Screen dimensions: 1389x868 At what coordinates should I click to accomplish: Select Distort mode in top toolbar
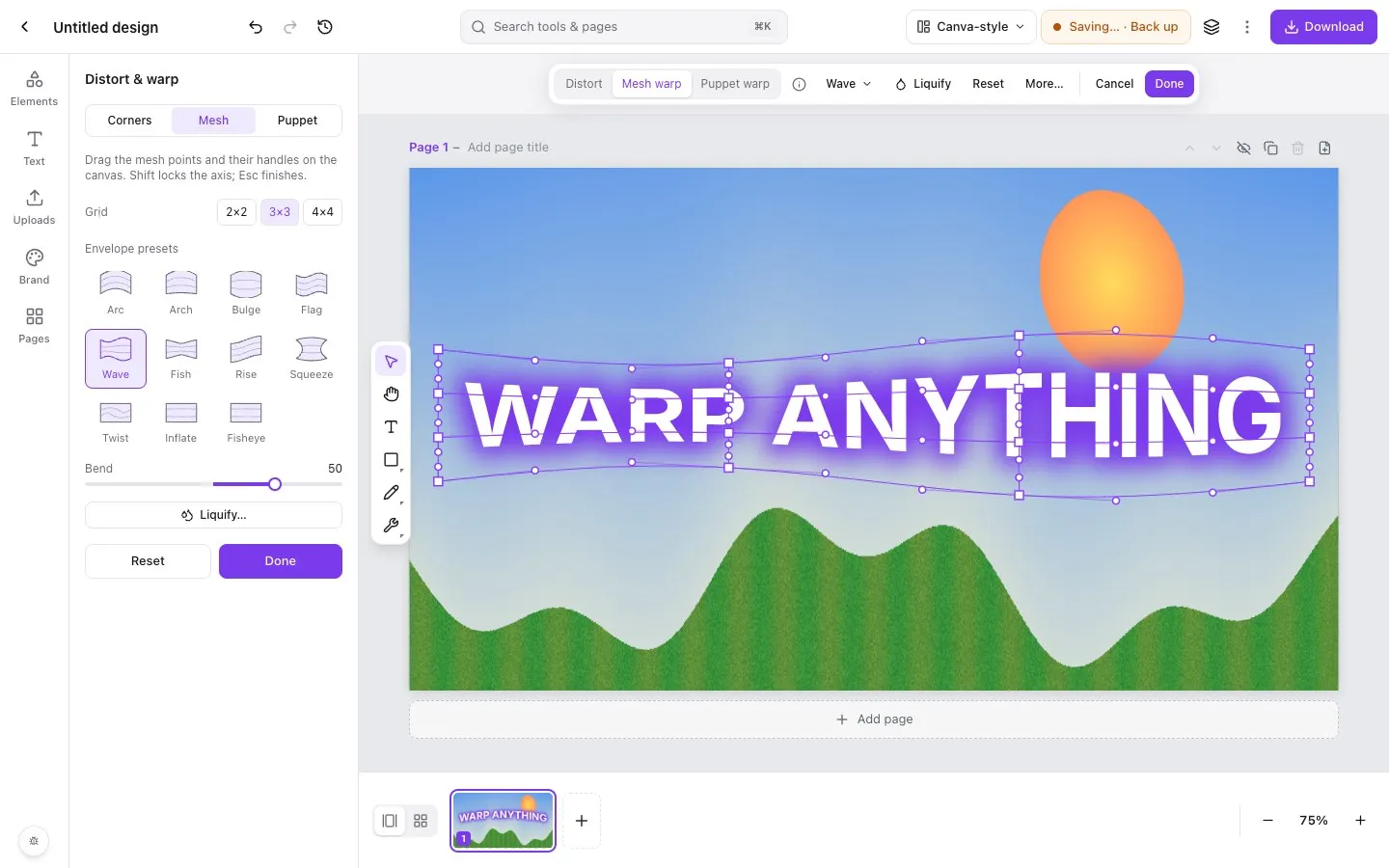click(584, 84)
